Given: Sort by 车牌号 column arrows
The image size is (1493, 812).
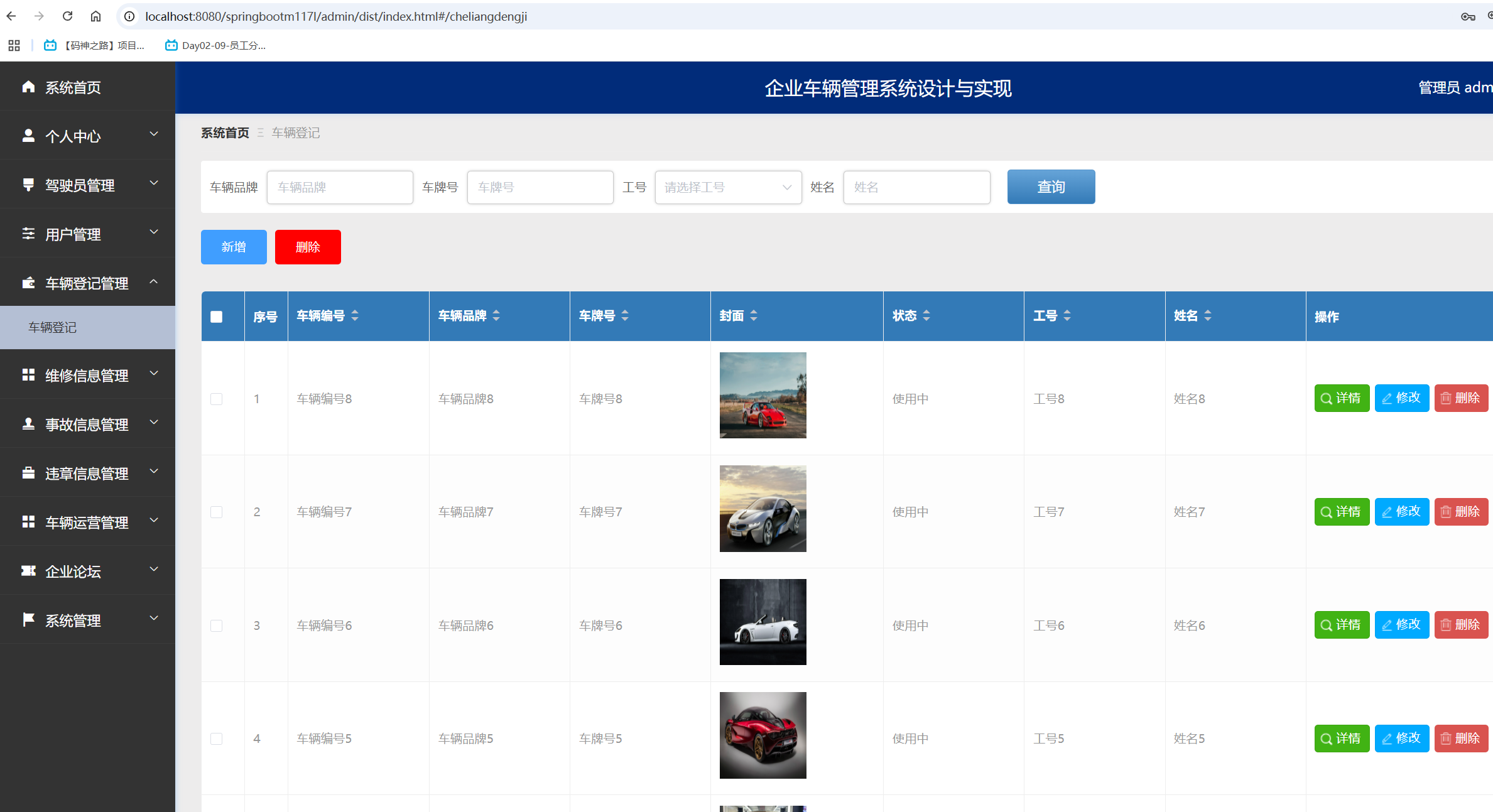Looking at the screenshot, I should click(625, 316).
